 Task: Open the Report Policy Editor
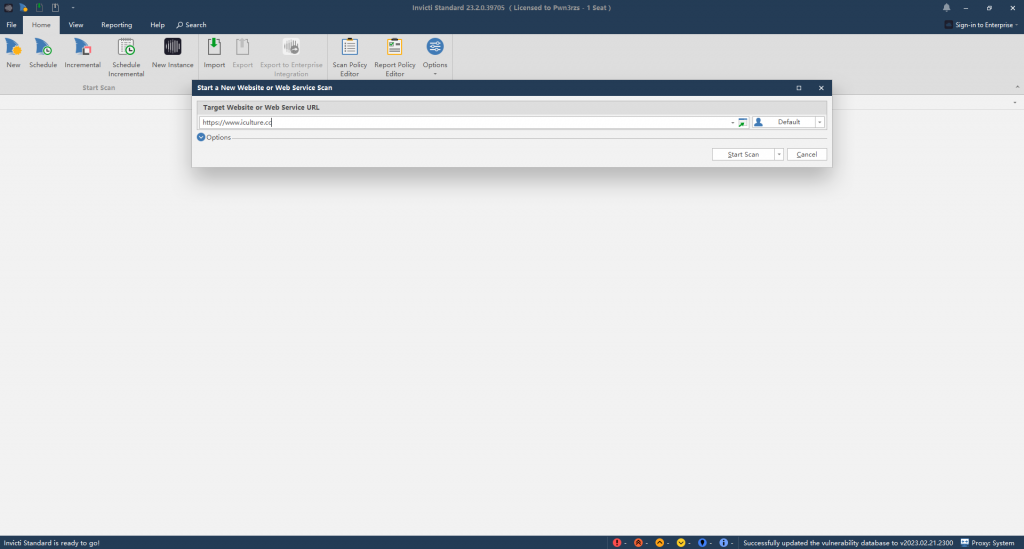point(394,57)
